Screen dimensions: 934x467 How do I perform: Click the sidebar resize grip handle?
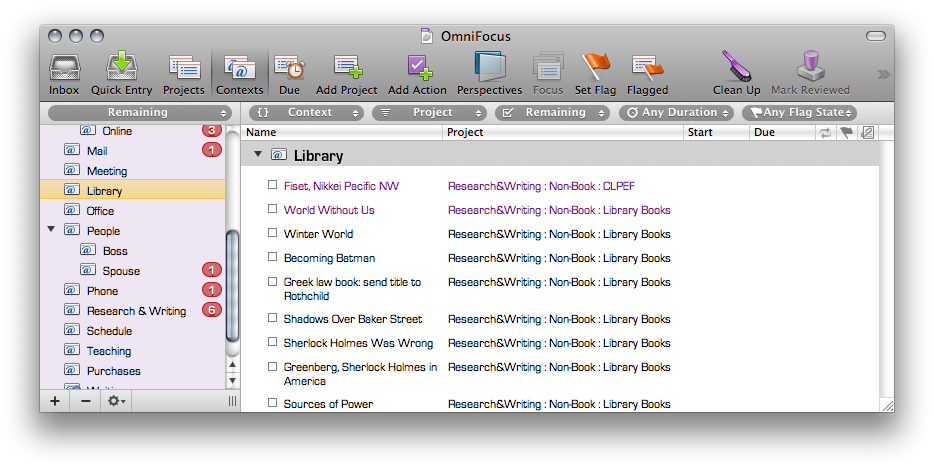pos(232,401)
